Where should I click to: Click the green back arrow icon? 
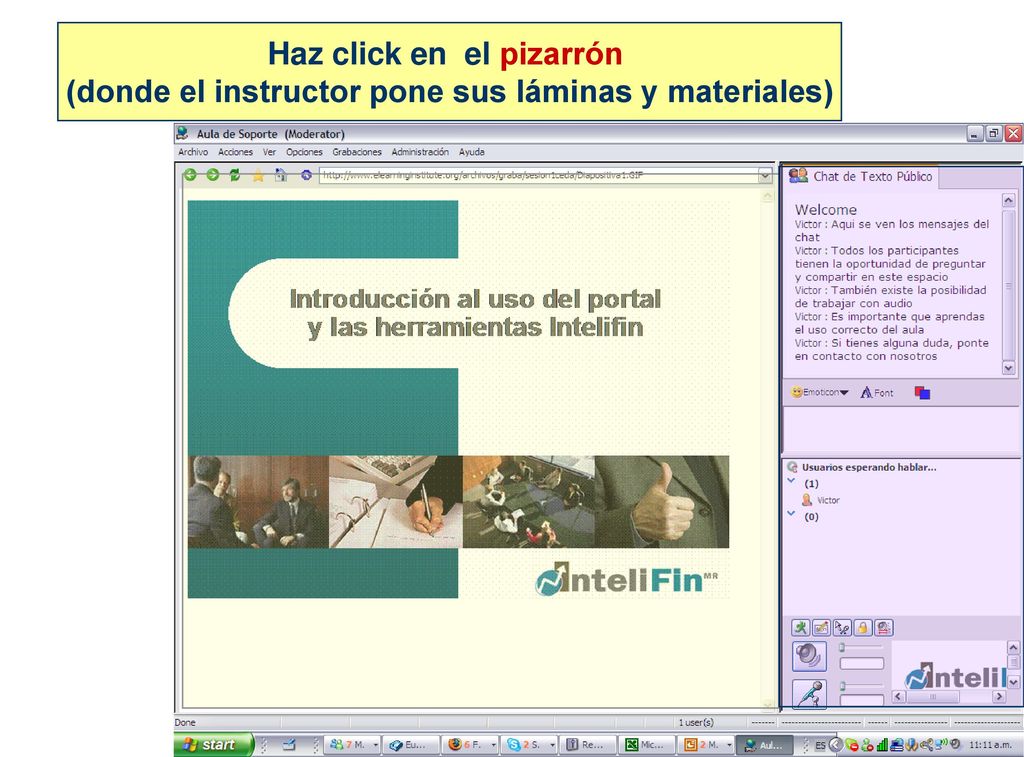(x=190, y=174)
